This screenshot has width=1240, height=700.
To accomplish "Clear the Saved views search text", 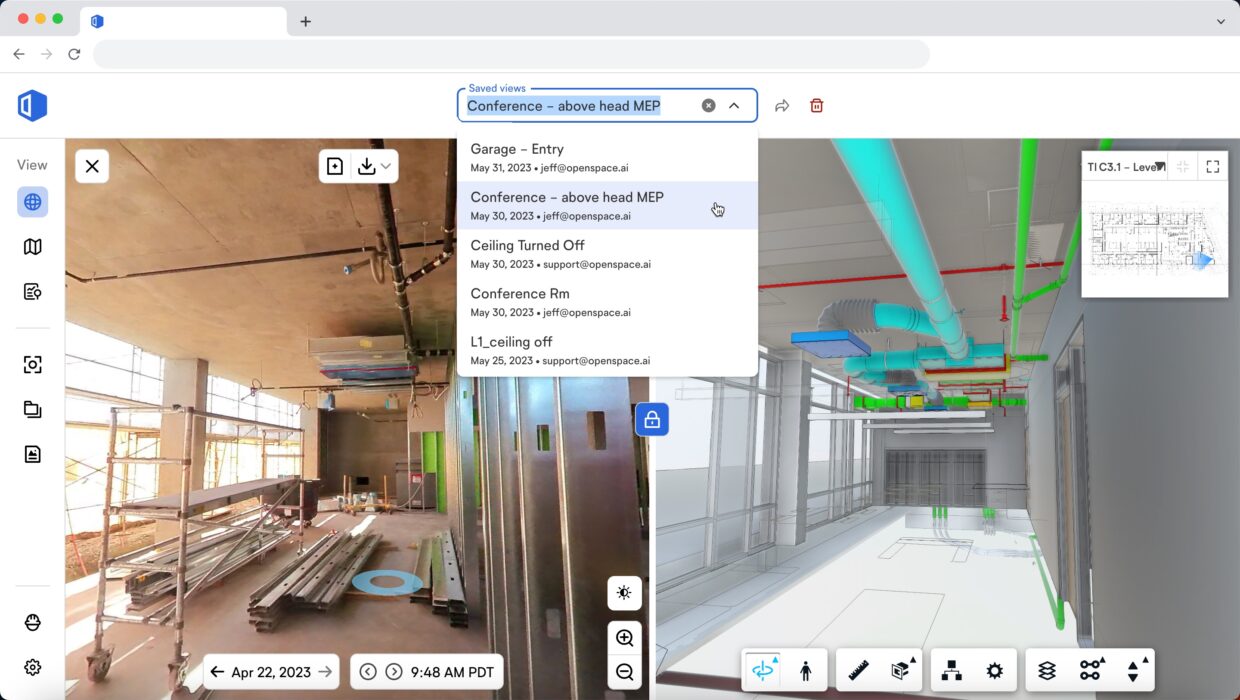I will [708, 105].
